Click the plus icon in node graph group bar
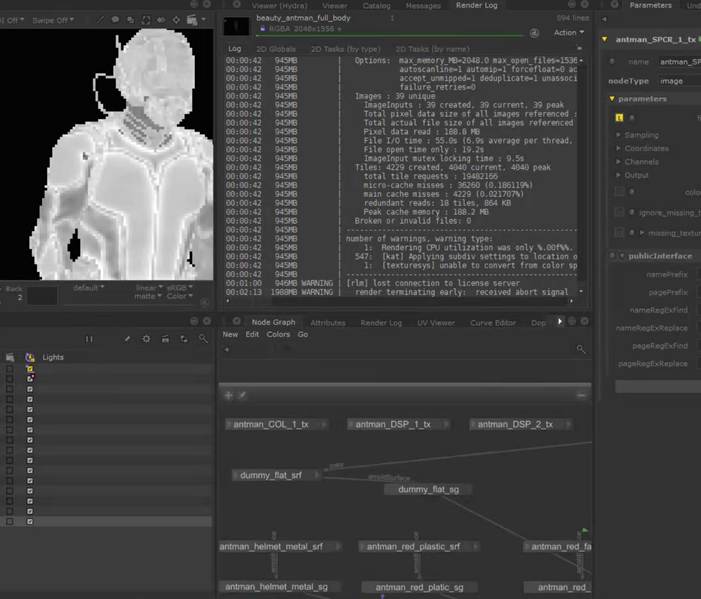The width and height of the screenshot is (701, 599). pyautogui.click(x=228, y=395)
